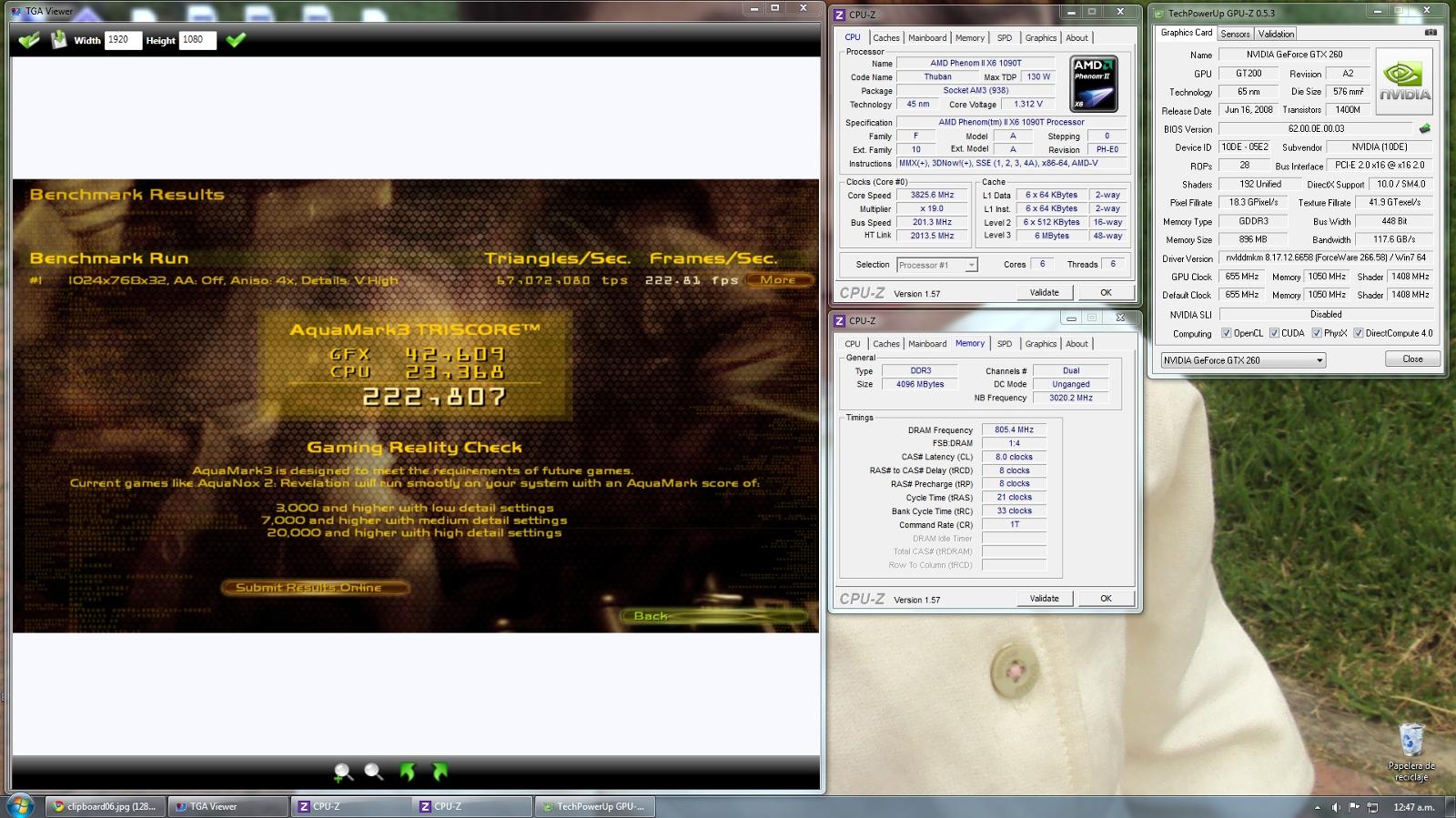Click the More button beside 222.81 fps

click(x=778, y=279)
